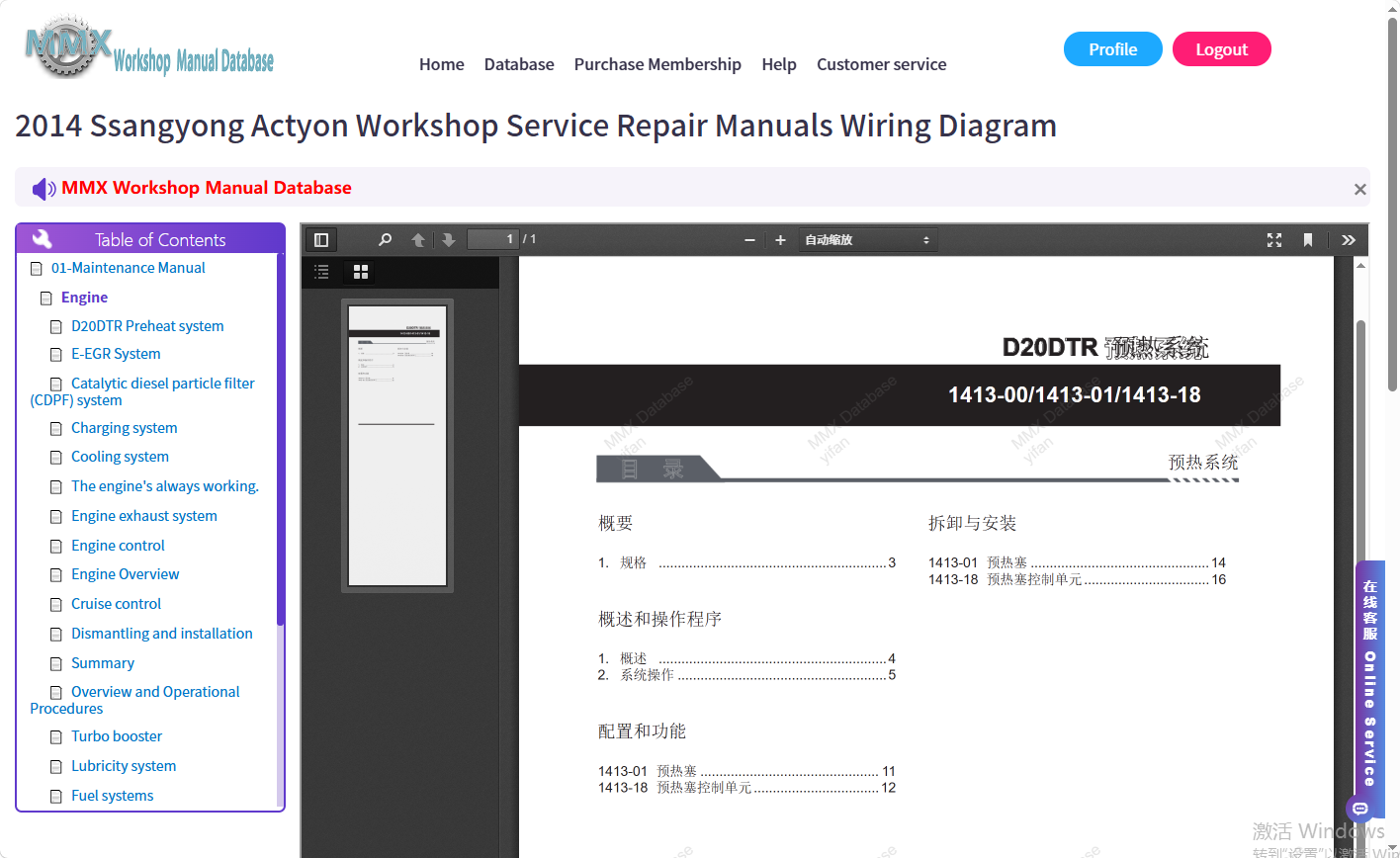
Task: Open the PDF tools double-chevron menu
Action: (1349, 239)
